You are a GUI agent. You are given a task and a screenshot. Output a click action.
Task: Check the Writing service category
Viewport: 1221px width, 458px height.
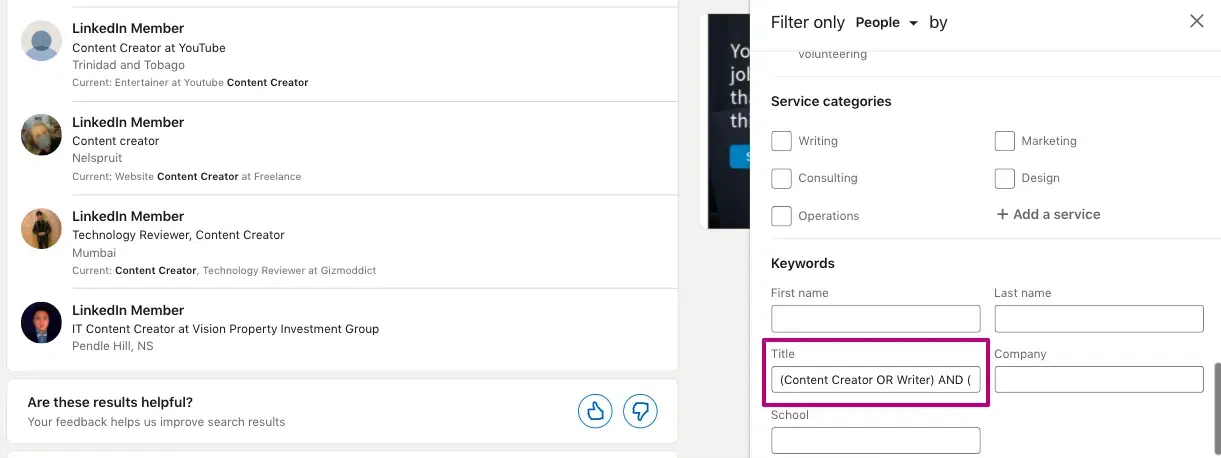coord(781,141)
